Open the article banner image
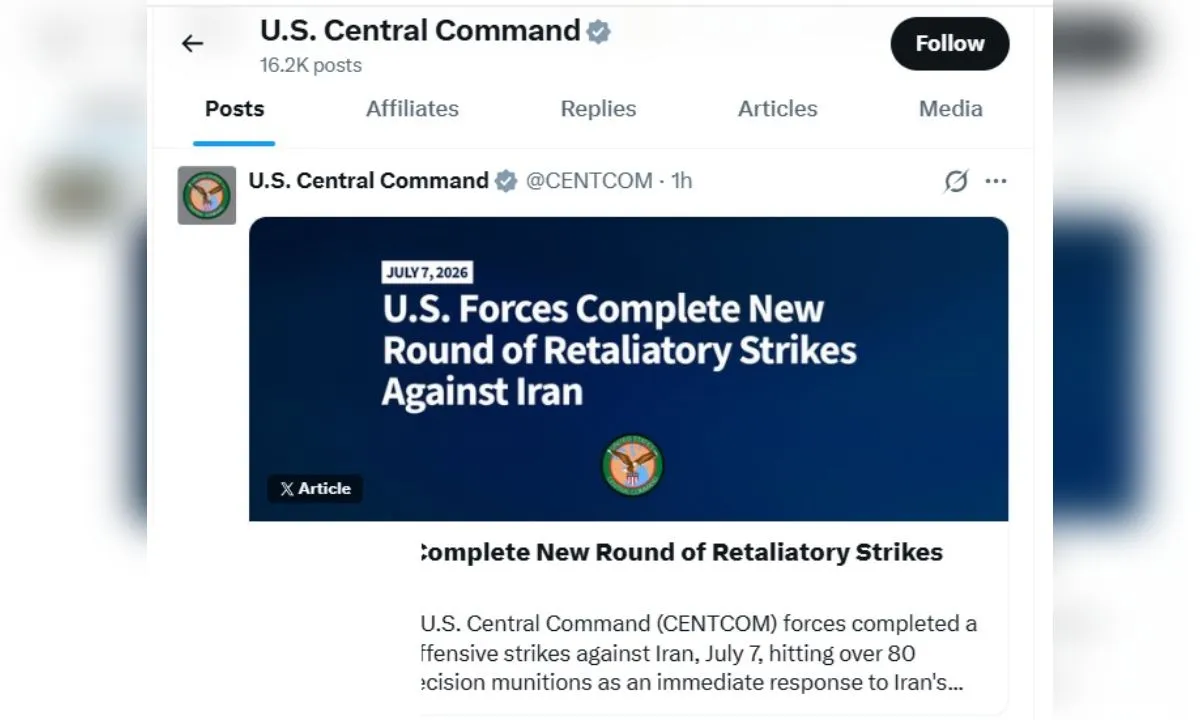Screen dimensions: 1200x720 628,369
